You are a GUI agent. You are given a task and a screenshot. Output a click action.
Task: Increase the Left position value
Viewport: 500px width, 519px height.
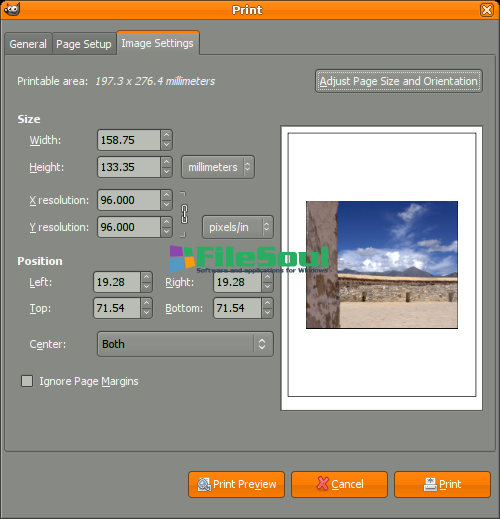point(146,277)
